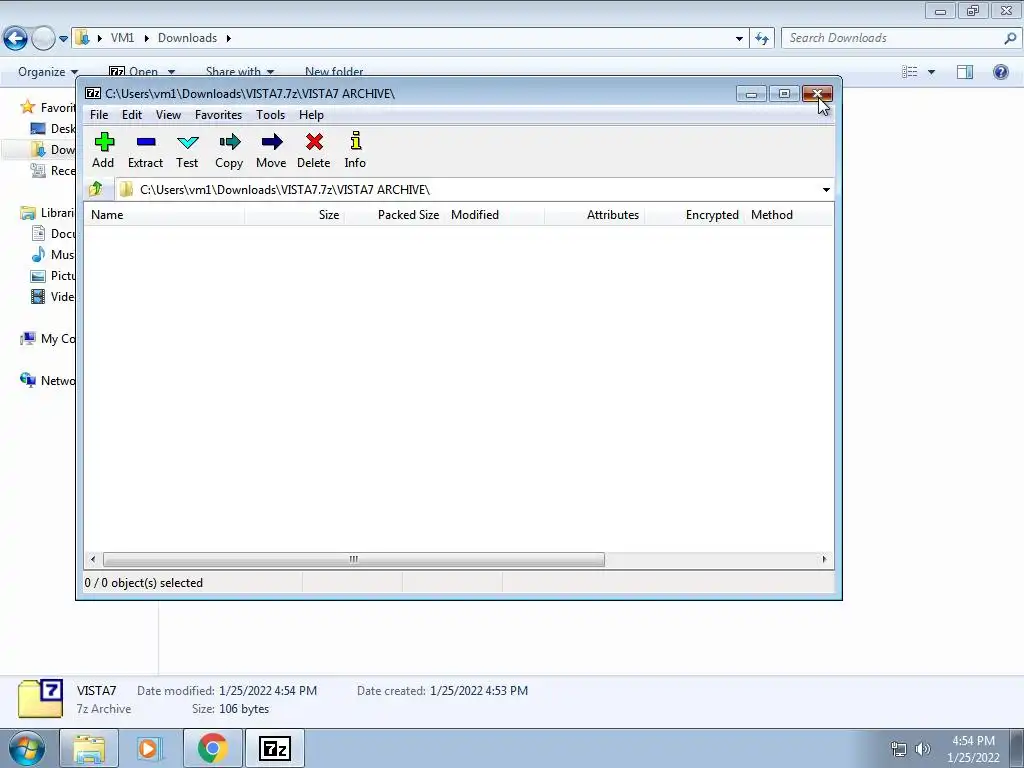This screenshot has height=768, width=1024.
Task: Click Explorer Back navigation button
Action: (15, 39)
